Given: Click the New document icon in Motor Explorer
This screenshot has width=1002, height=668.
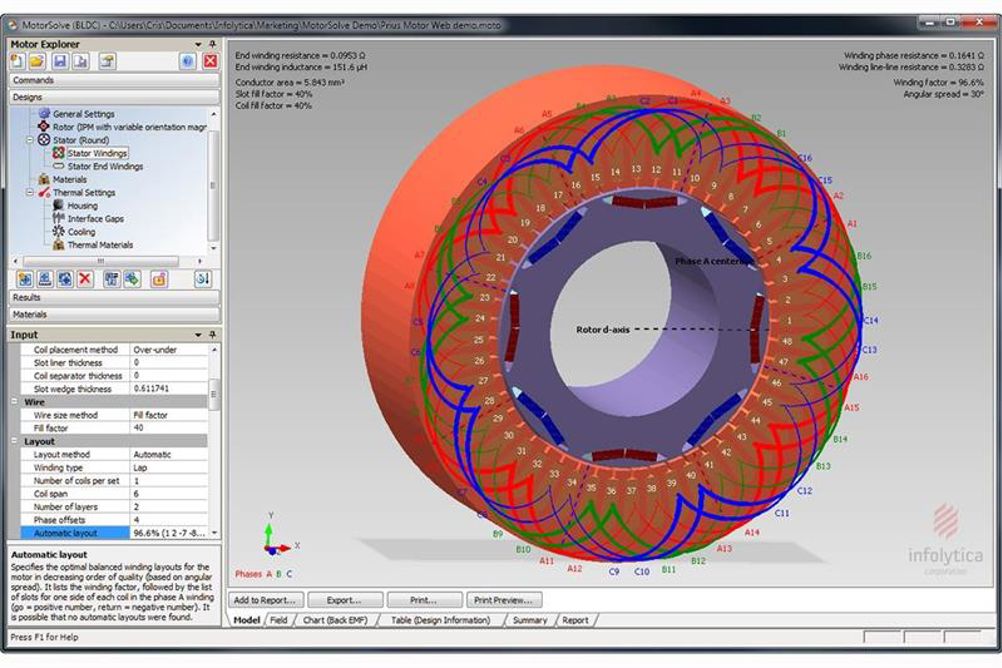Looking at the screenshot, I should pos(17,61).
